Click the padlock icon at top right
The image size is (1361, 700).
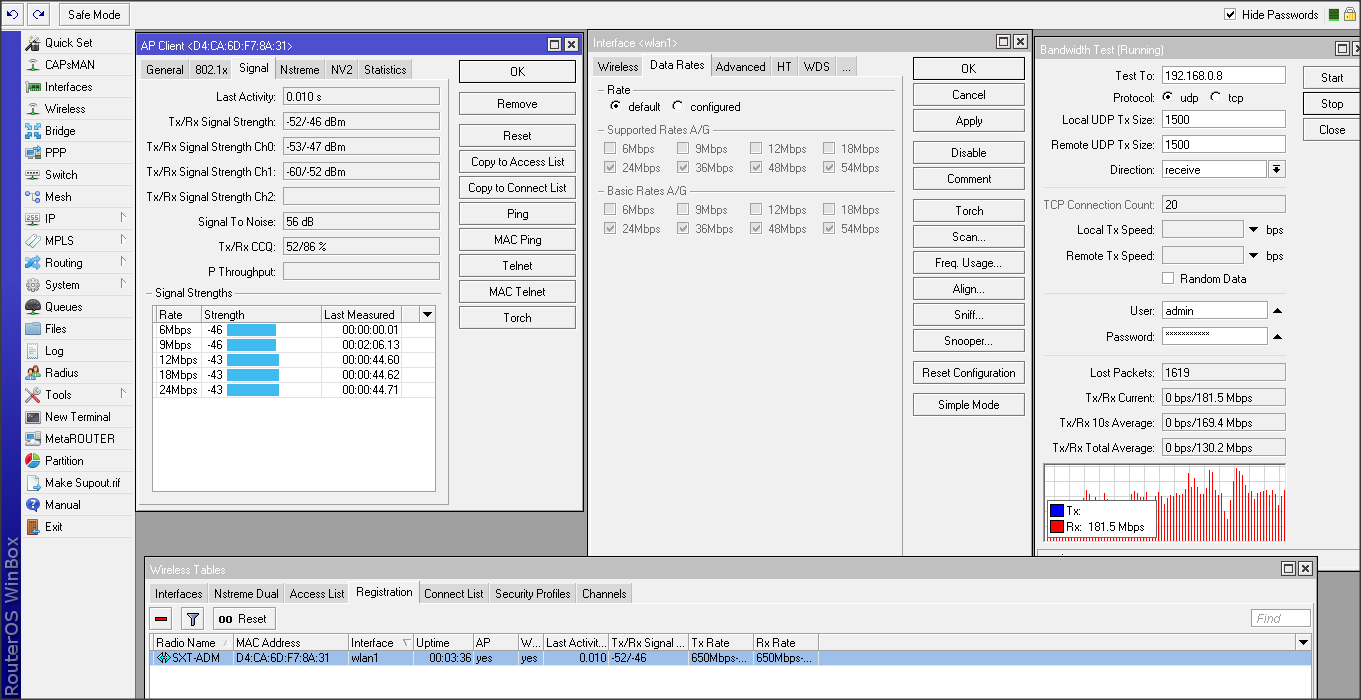1350,15
